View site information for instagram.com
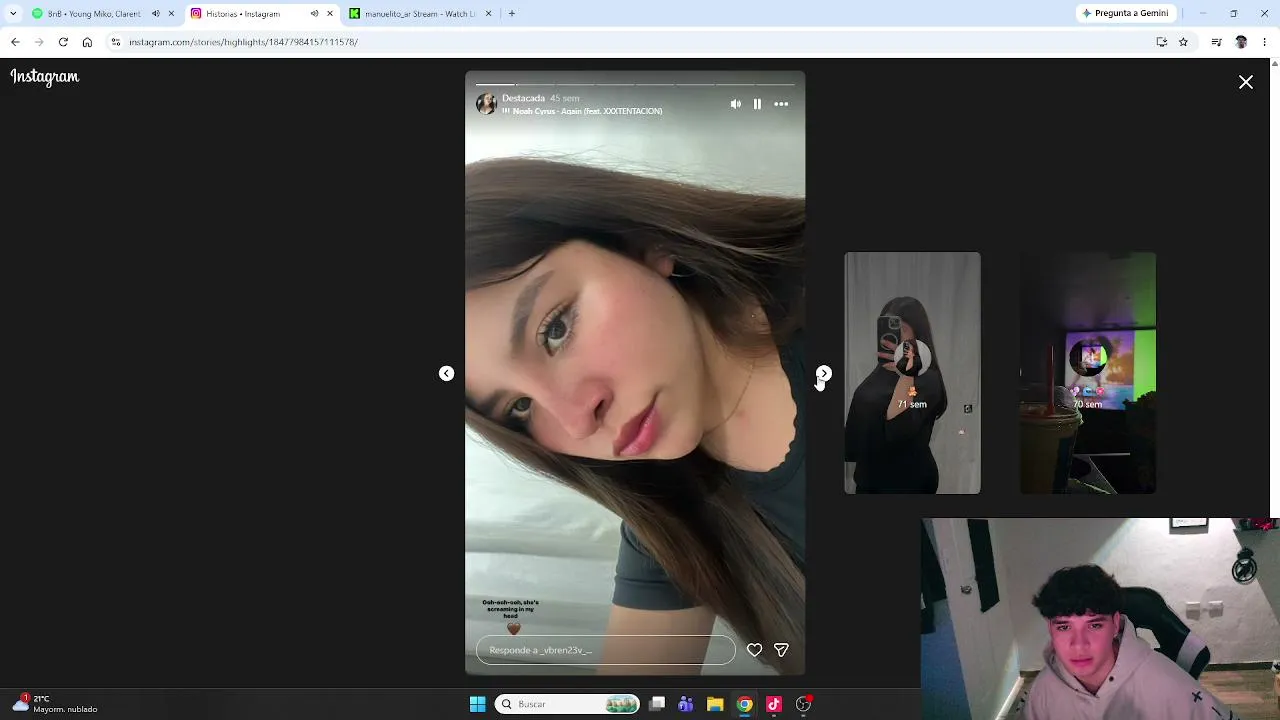The height and width of the screenshot is (720, 1280). pyautogui.click(x=116, y=42)
